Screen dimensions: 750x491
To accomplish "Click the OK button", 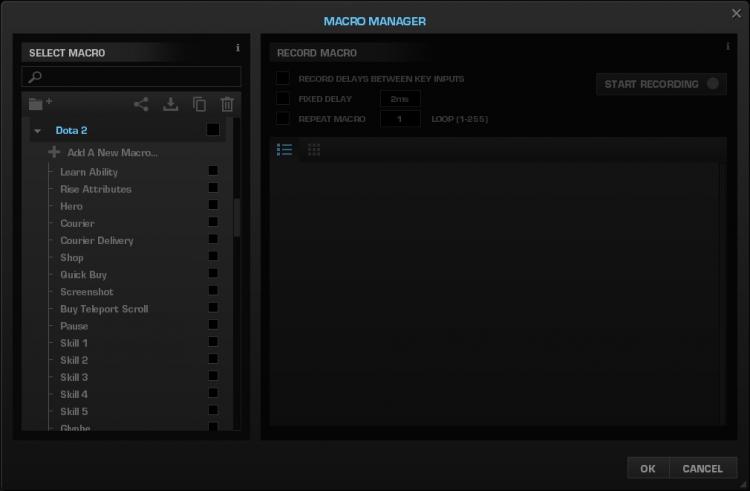I will click(x=648, y=469).
